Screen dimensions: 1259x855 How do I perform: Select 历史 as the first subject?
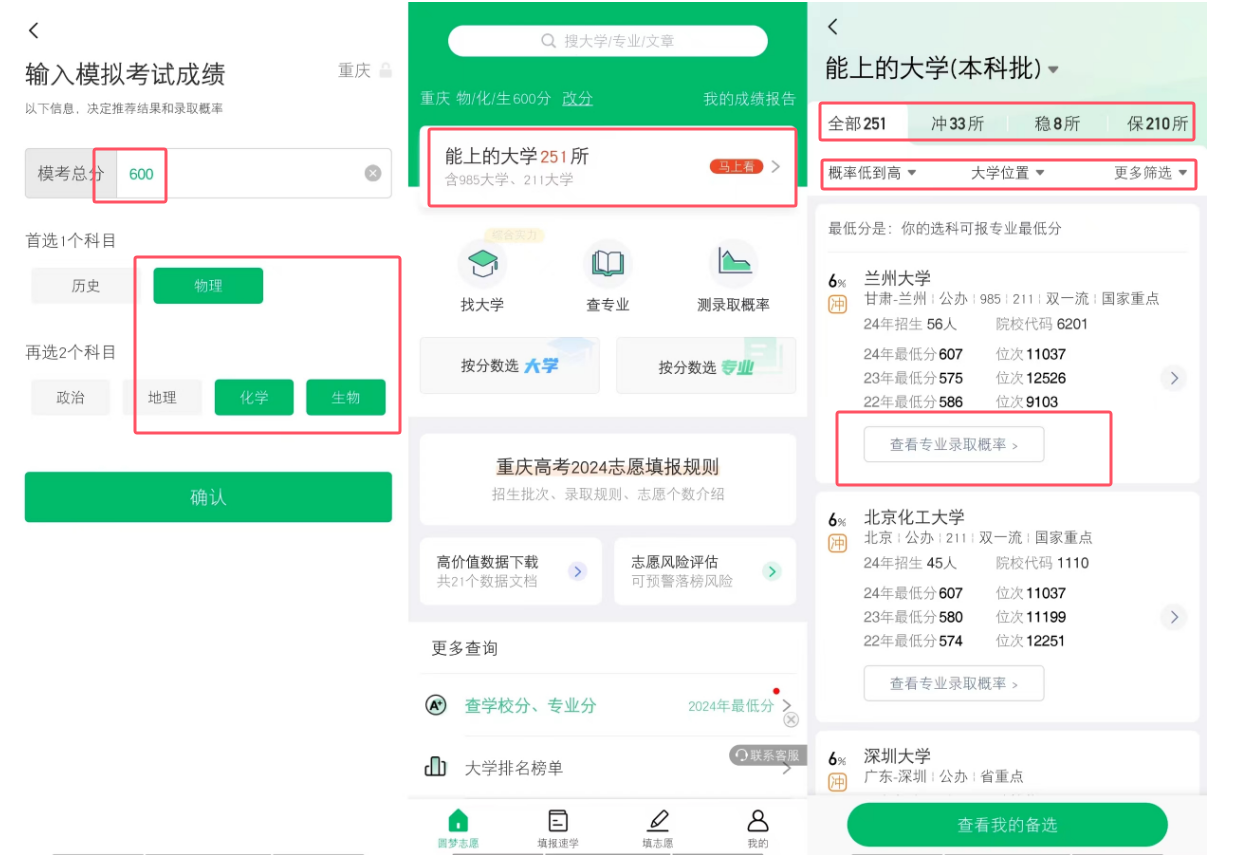point(86,286)
